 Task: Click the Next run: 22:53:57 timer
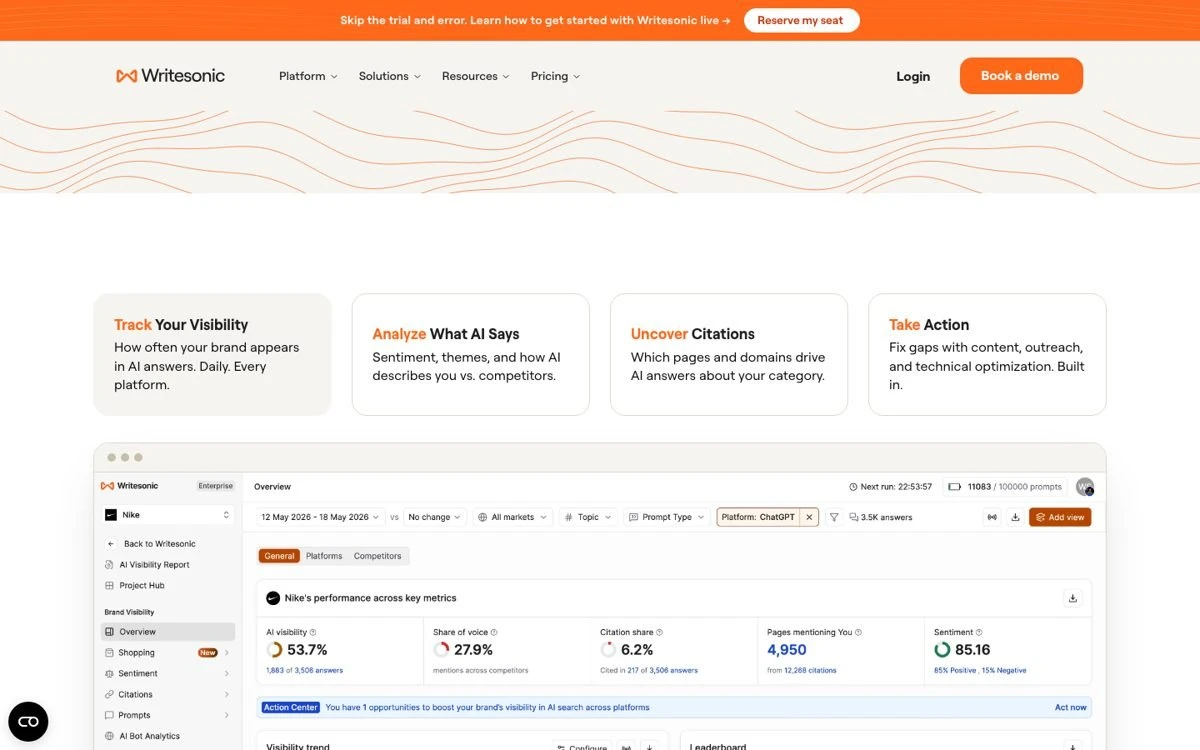pyautogui.click(x=890, y=487)
